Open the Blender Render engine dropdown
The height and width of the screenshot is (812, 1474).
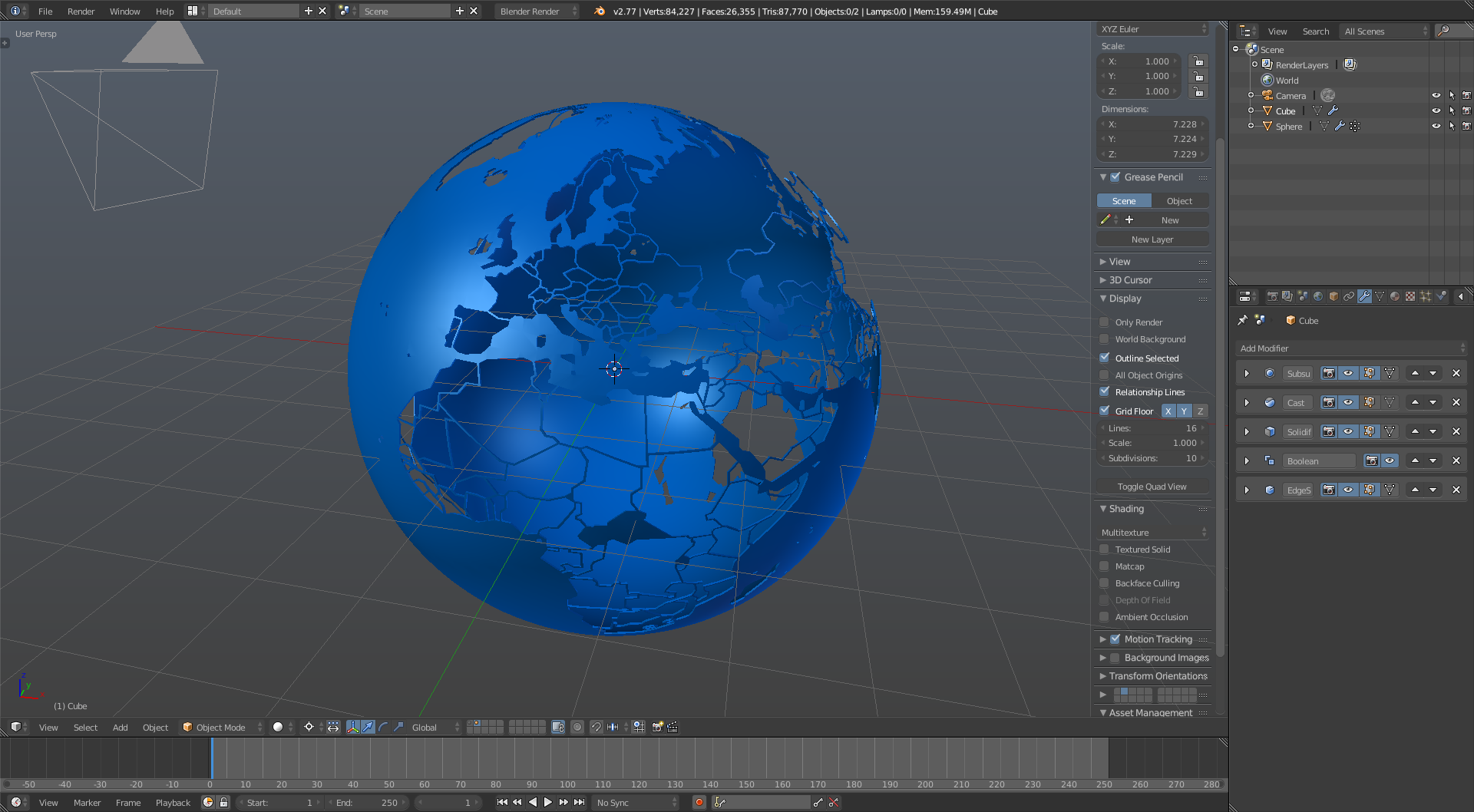(537, 11)
